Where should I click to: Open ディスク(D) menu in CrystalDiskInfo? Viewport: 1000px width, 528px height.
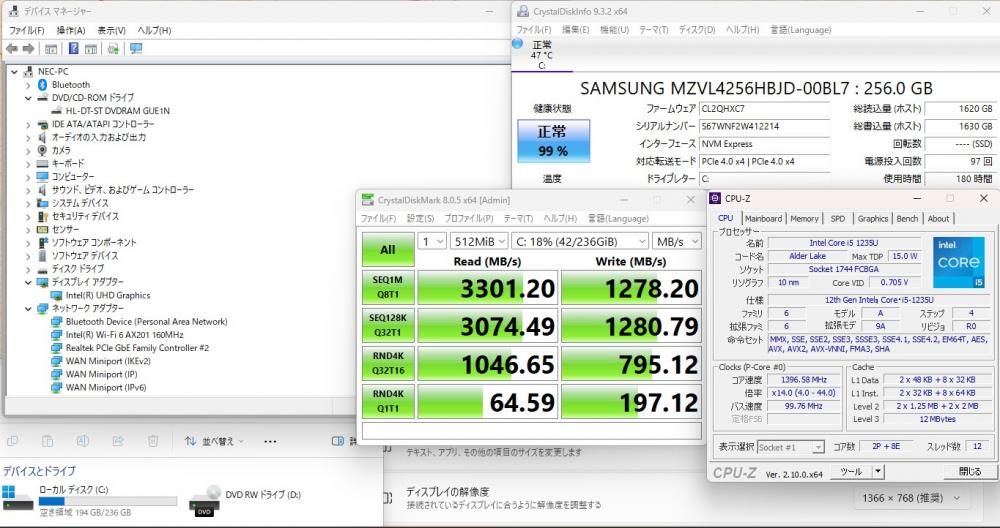coord(697,29)
